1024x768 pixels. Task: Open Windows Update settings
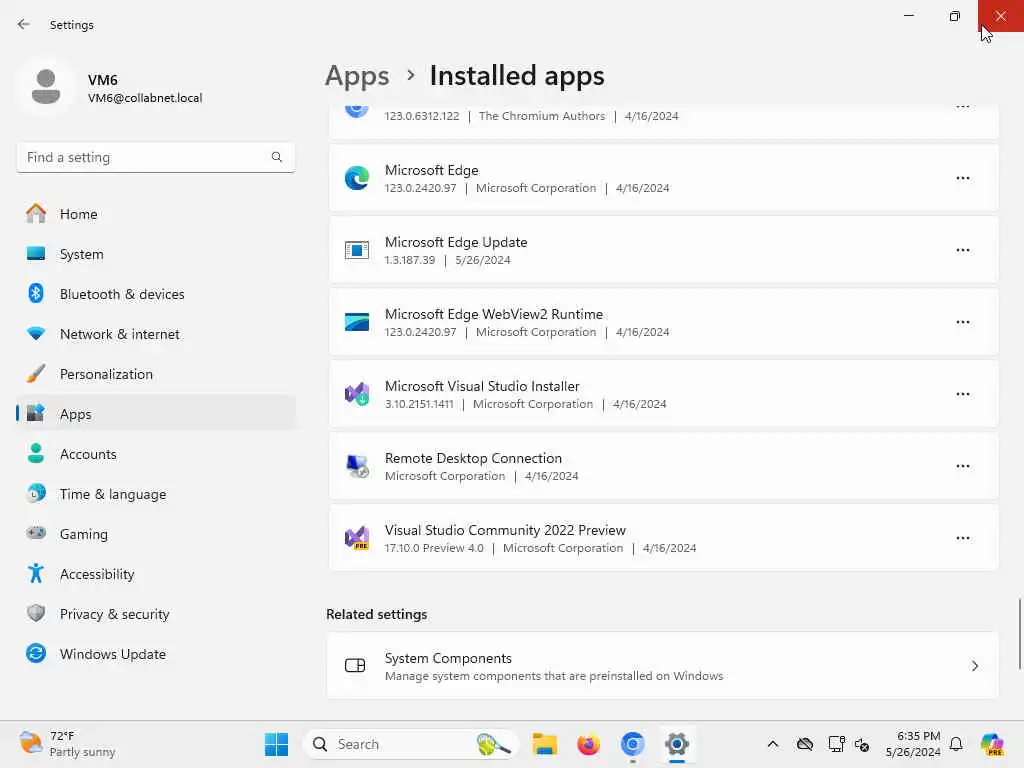coord(155,654)
